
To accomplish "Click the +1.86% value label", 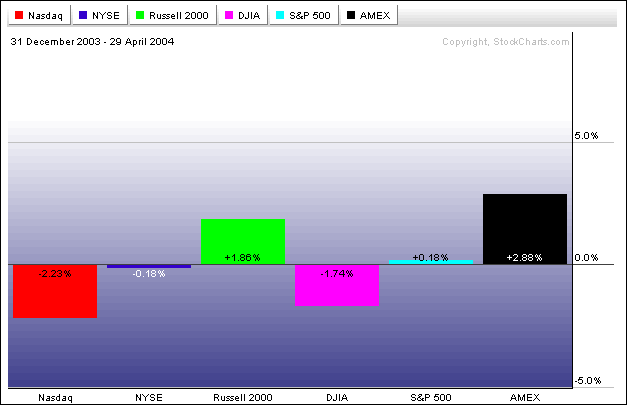I will coord(242,257).
